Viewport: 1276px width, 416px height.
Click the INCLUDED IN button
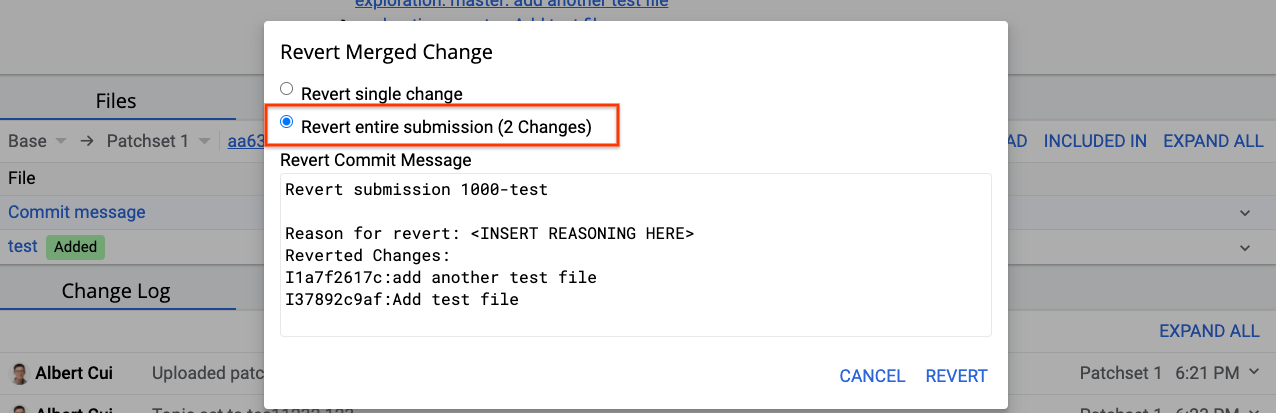tap(1095, 141)
